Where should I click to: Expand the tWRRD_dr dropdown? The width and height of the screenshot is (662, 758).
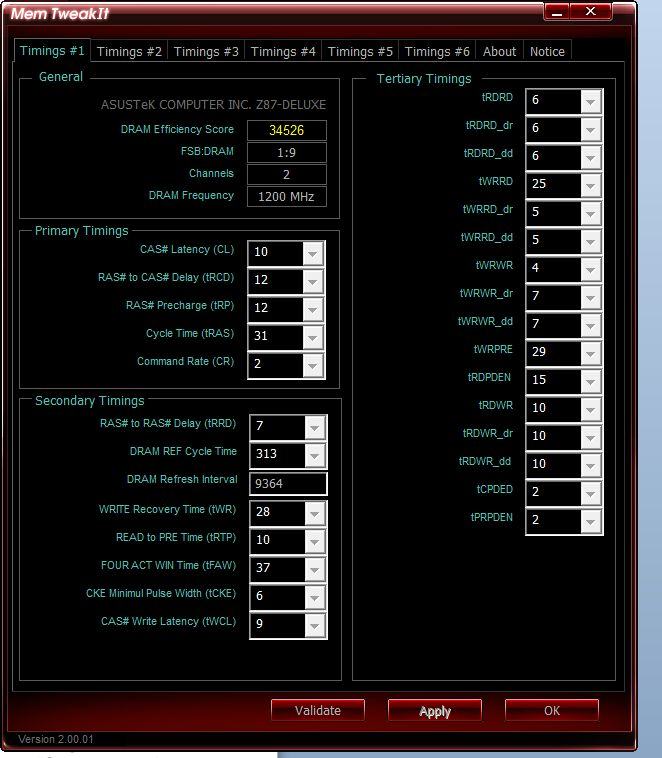point(590,214)
